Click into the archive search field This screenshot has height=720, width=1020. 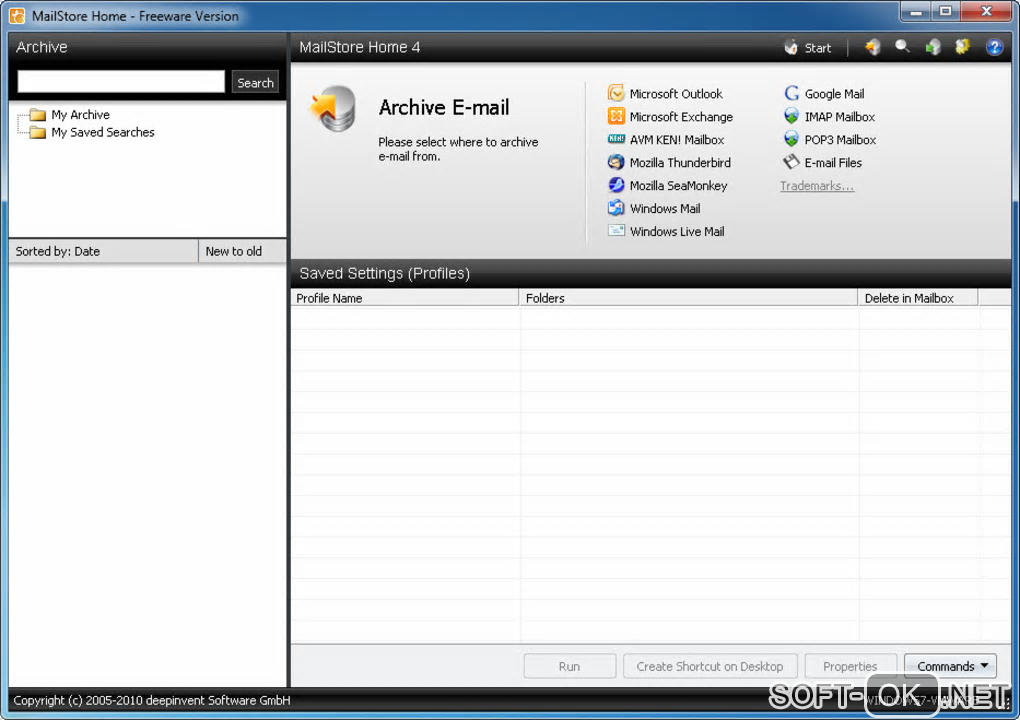pyautogui.click(x=121, y=82)
